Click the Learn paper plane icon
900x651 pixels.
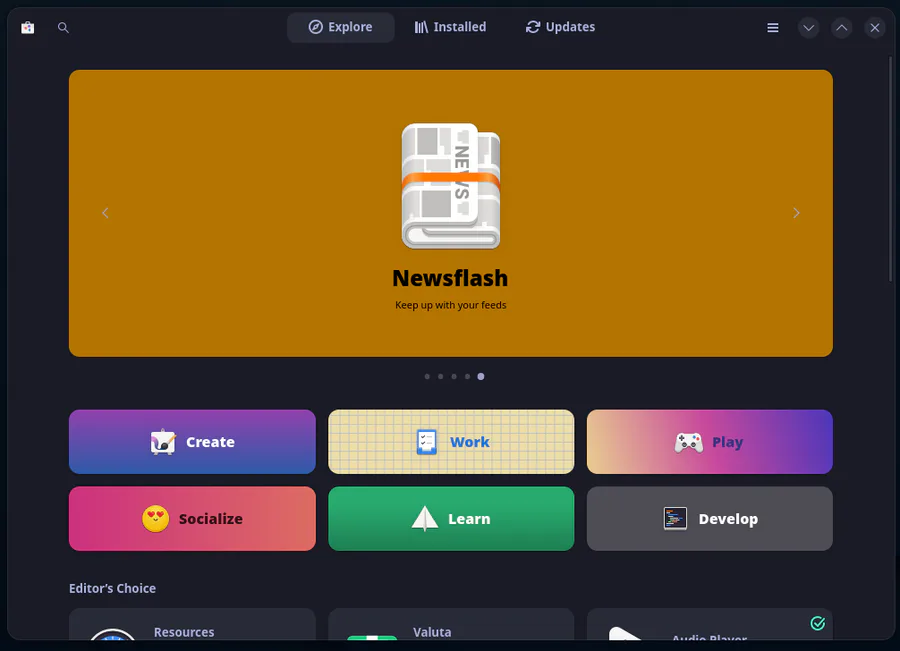[x=425, y=518]
